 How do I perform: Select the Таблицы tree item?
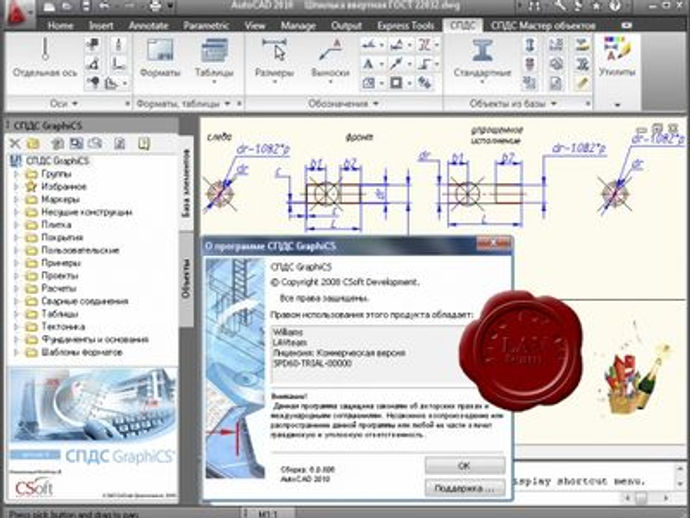pyautogui.click(x=60, y=314)
